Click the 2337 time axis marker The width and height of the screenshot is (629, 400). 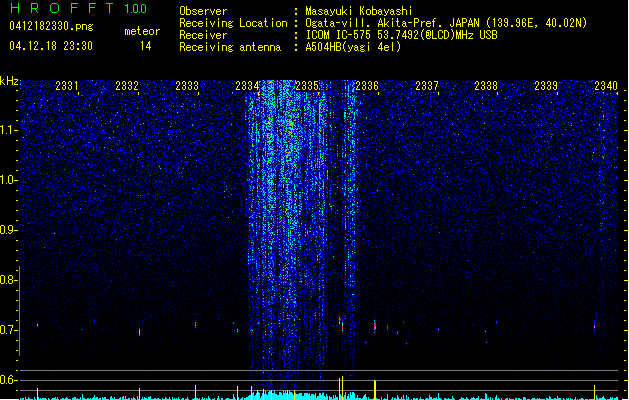[427, 86]
